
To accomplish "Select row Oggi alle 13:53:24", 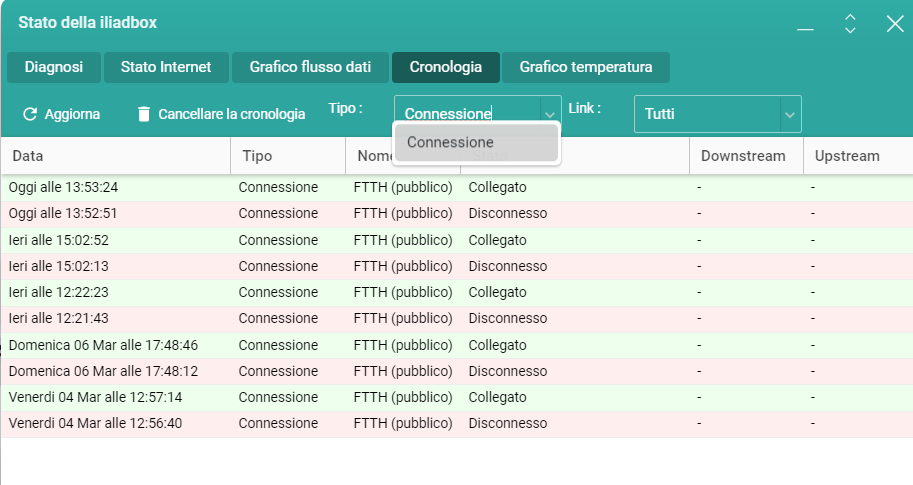I will pos(456,187).
